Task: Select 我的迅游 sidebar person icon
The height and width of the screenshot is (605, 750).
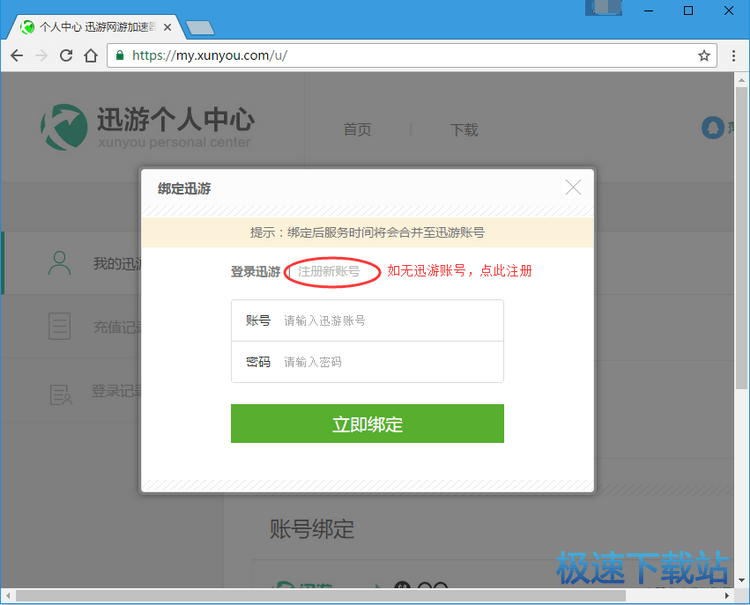Action: click(59, 263)
